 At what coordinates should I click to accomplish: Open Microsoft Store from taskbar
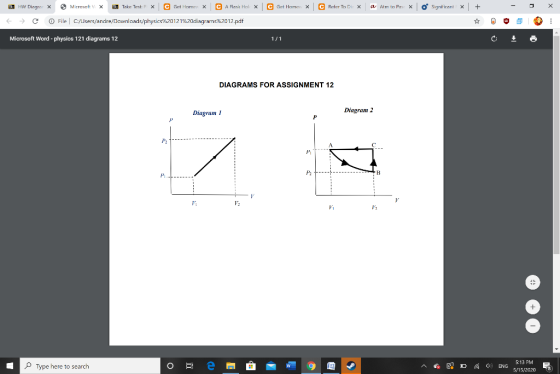pos(251,366)
